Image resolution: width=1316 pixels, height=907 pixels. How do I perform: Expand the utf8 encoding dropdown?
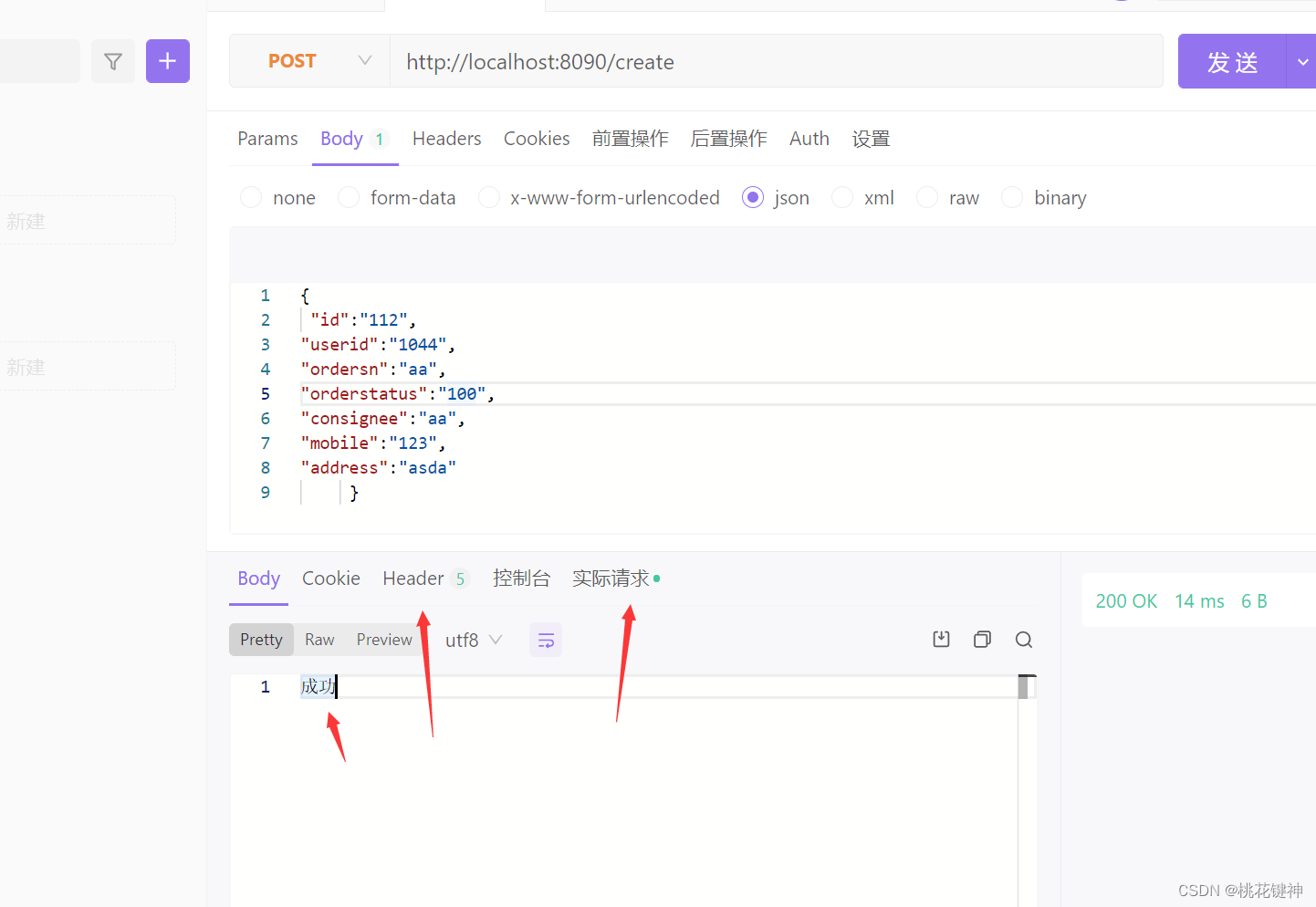pos(474,641)
